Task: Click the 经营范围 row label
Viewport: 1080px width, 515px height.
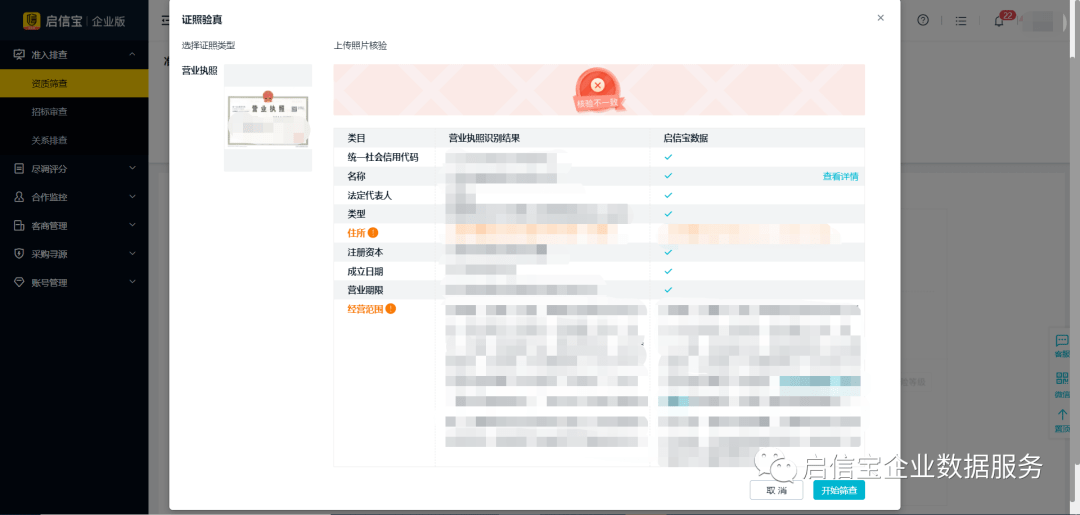Action: [x=365, y=308]
